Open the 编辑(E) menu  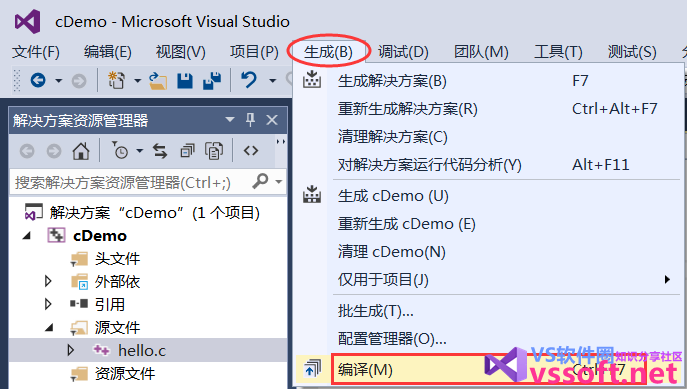(x=107, y=52)
